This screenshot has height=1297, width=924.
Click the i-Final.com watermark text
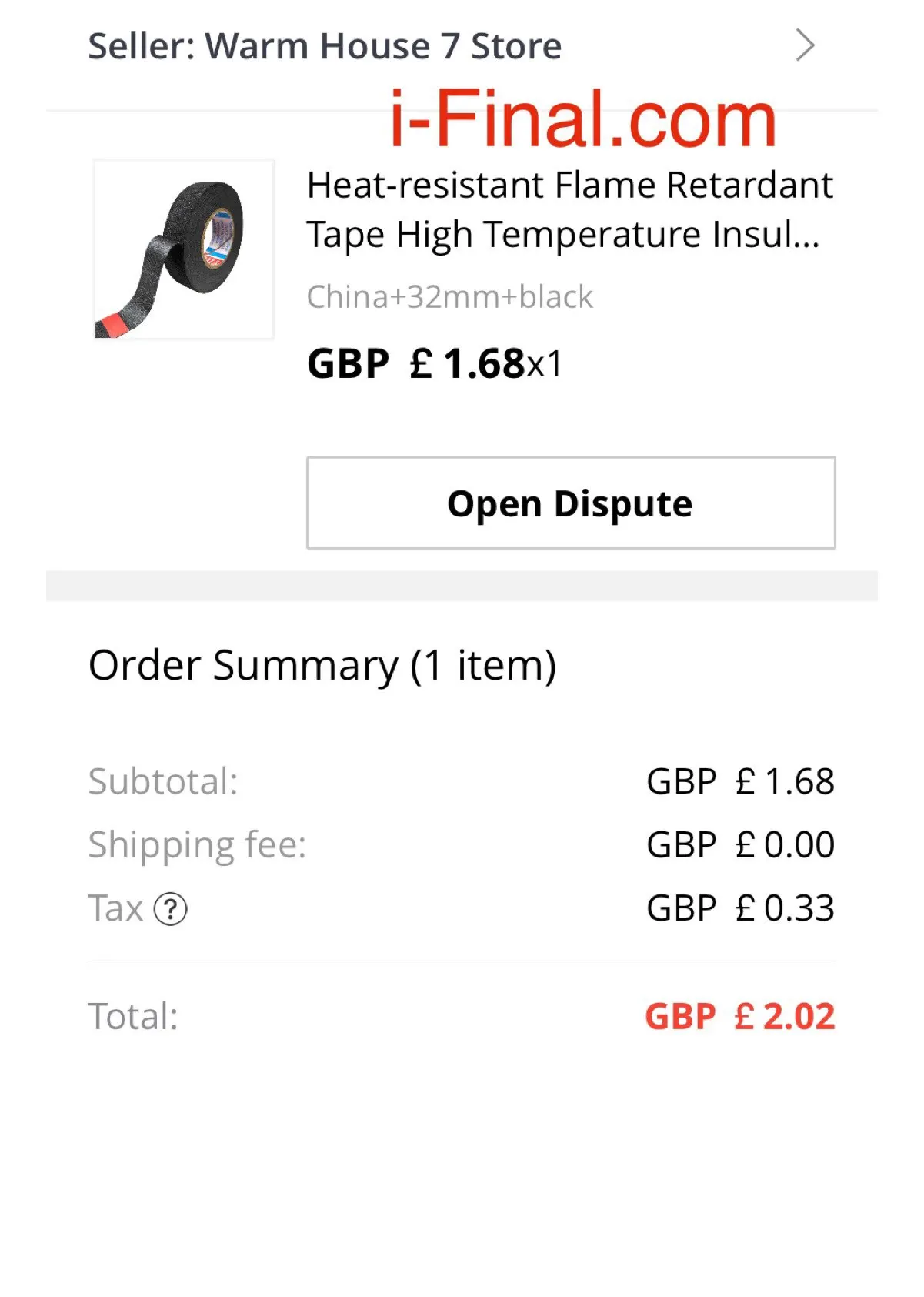583,119
